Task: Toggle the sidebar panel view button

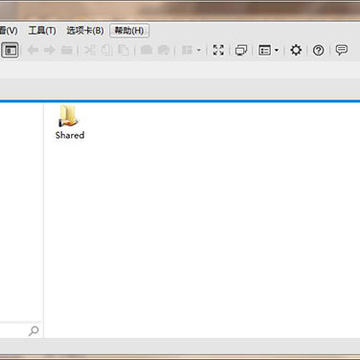Action: 10,50
